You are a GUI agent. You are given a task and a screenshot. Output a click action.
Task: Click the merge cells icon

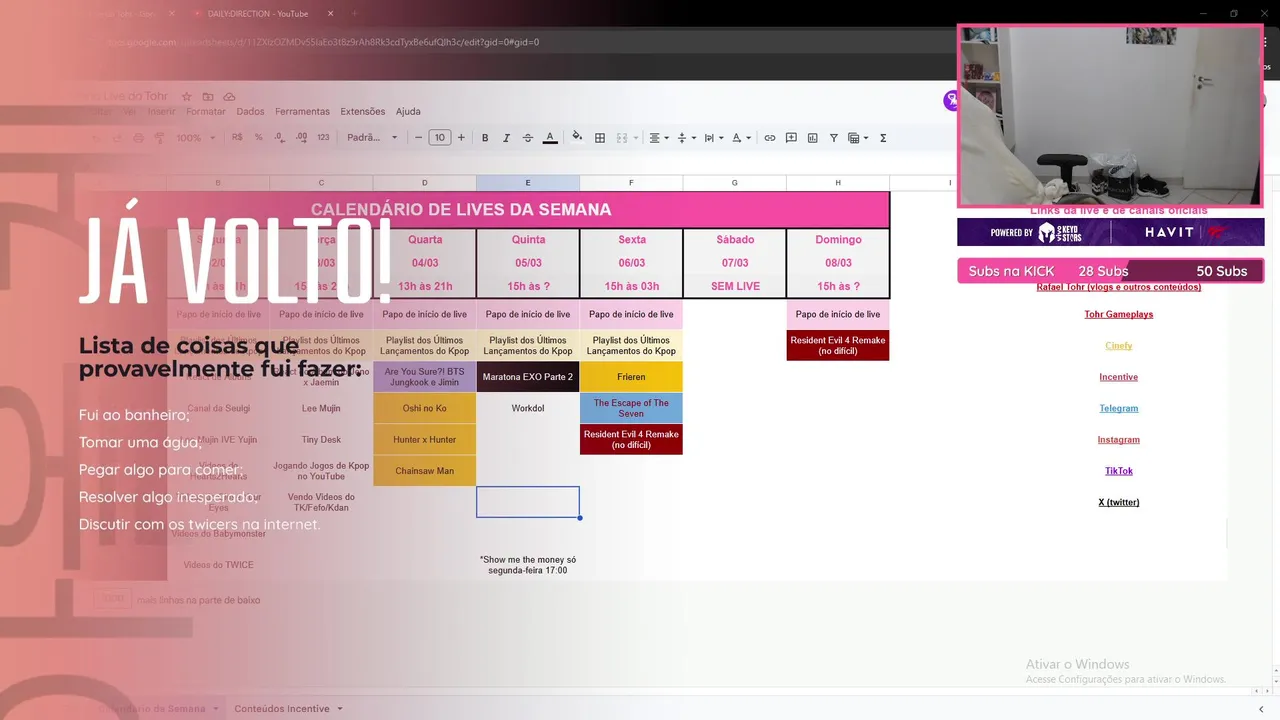622,138
